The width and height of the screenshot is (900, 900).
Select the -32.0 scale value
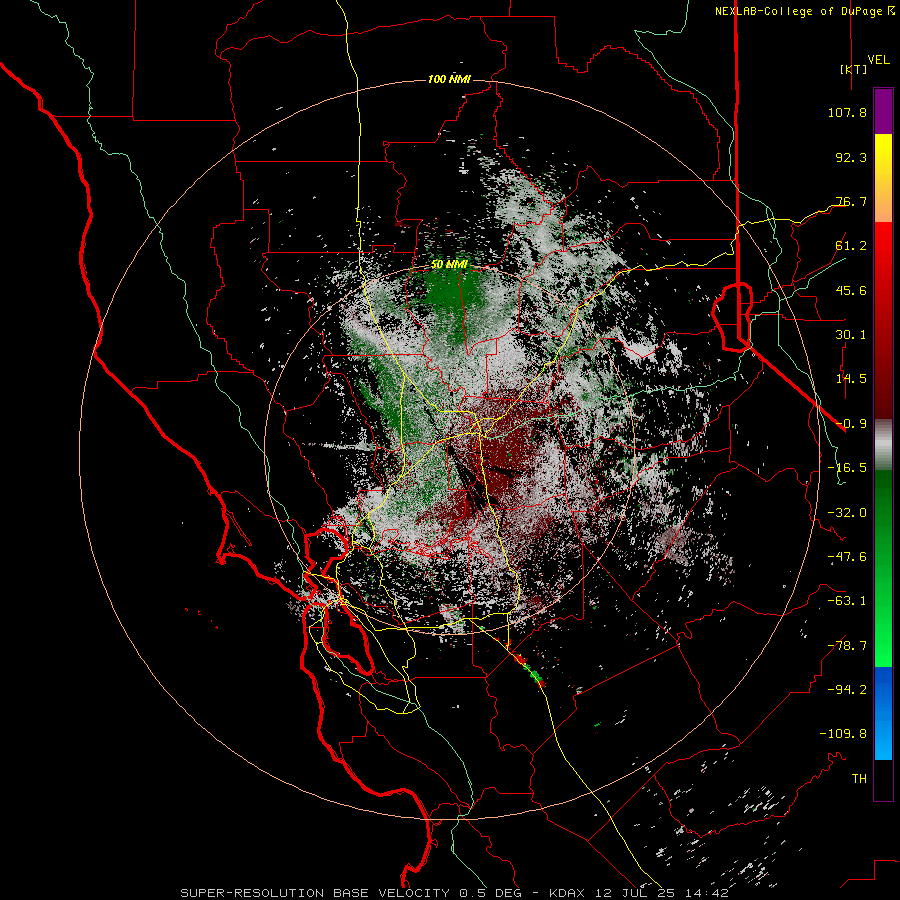pos(847,513)
